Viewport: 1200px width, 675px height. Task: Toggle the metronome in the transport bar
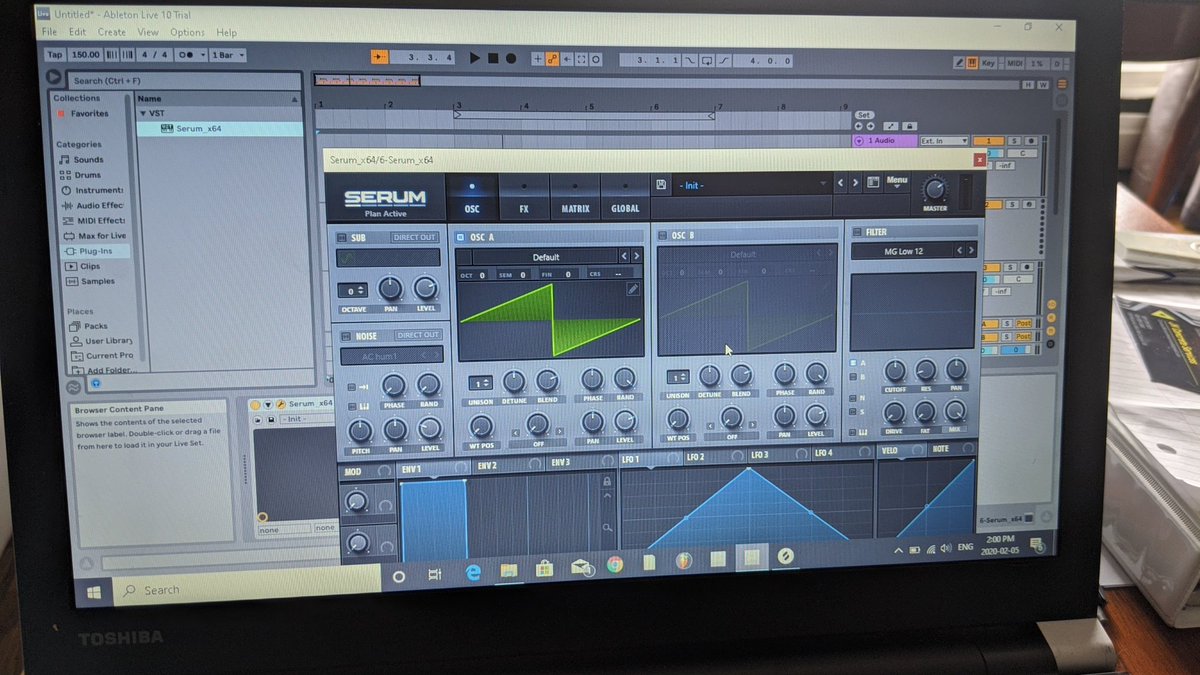(x=190, y=55)
